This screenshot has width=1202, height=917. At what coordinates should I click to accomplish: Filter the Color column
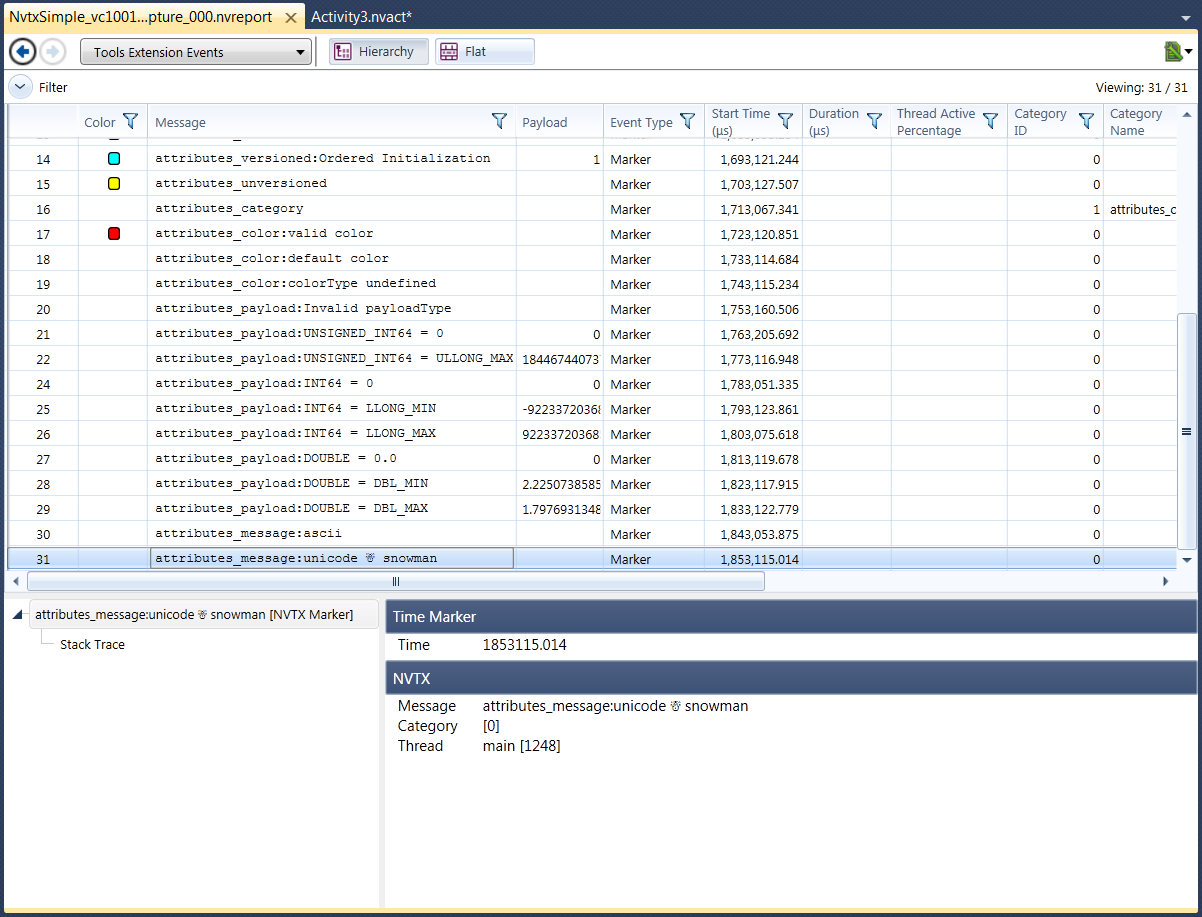[130, 122]
